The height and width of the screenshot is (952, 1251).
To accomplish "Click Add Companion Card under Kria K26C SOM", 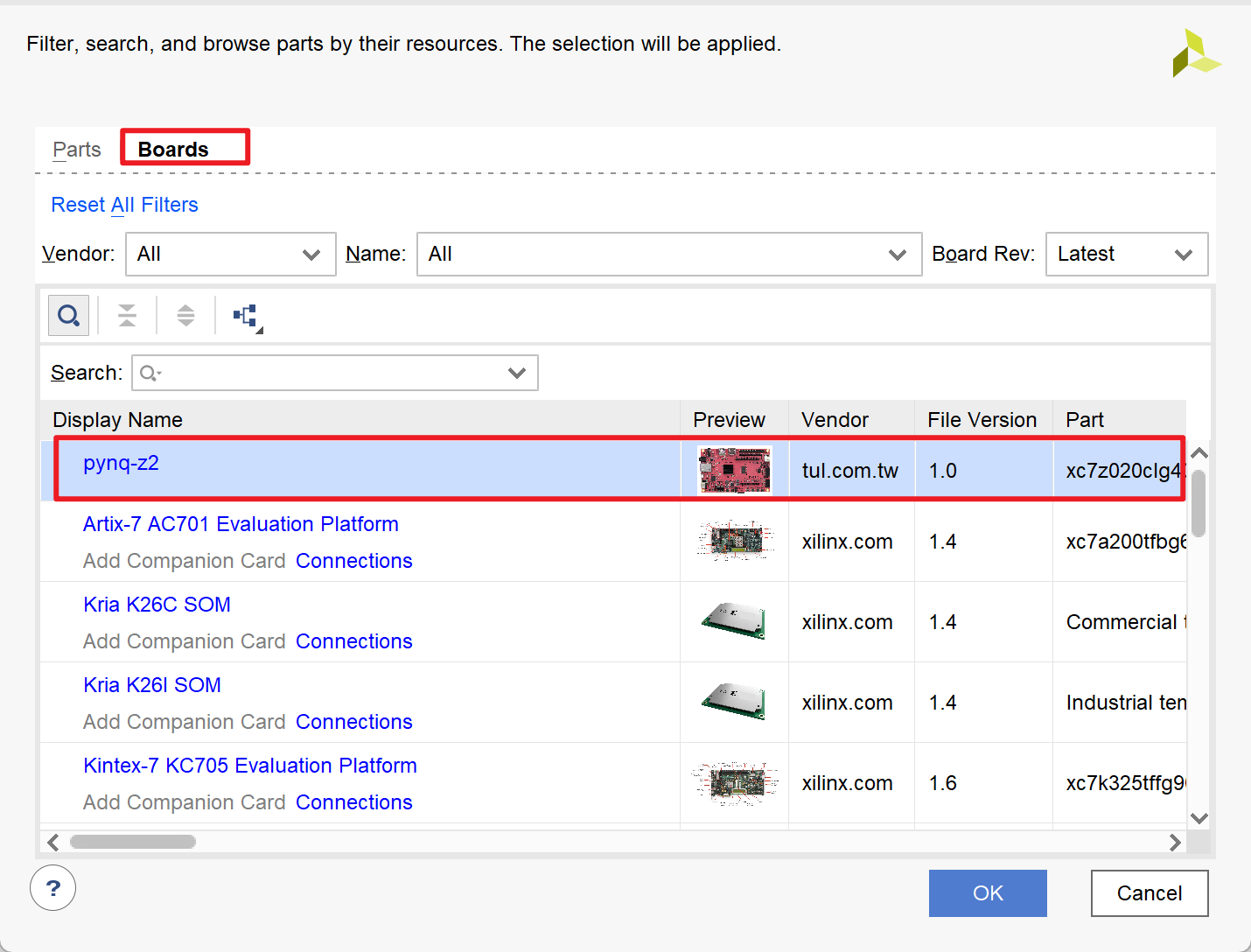I will (x=185, y=641).
